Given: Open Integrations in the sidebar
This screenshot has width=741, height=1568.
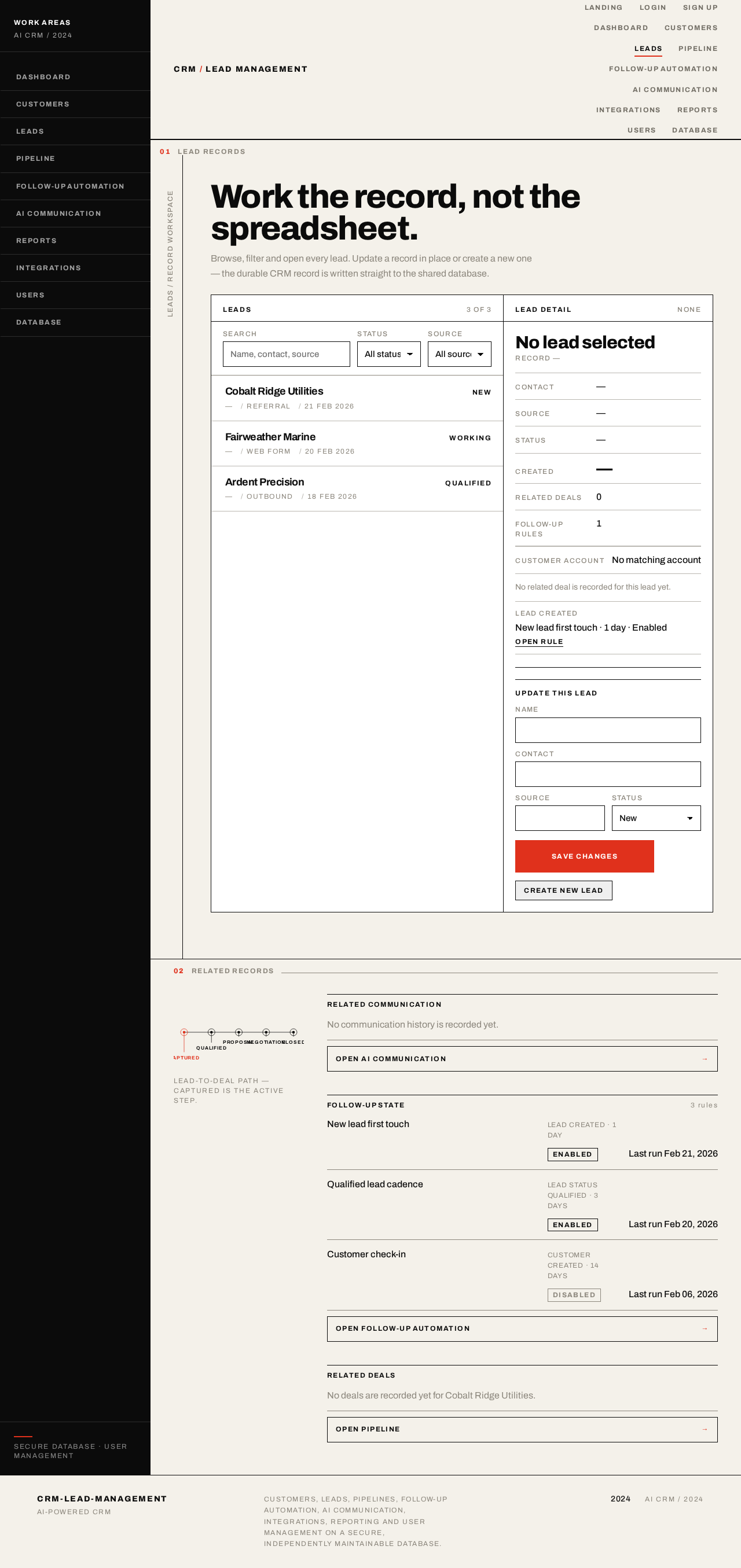Looking at the screenshot, I should pos(75,268).
